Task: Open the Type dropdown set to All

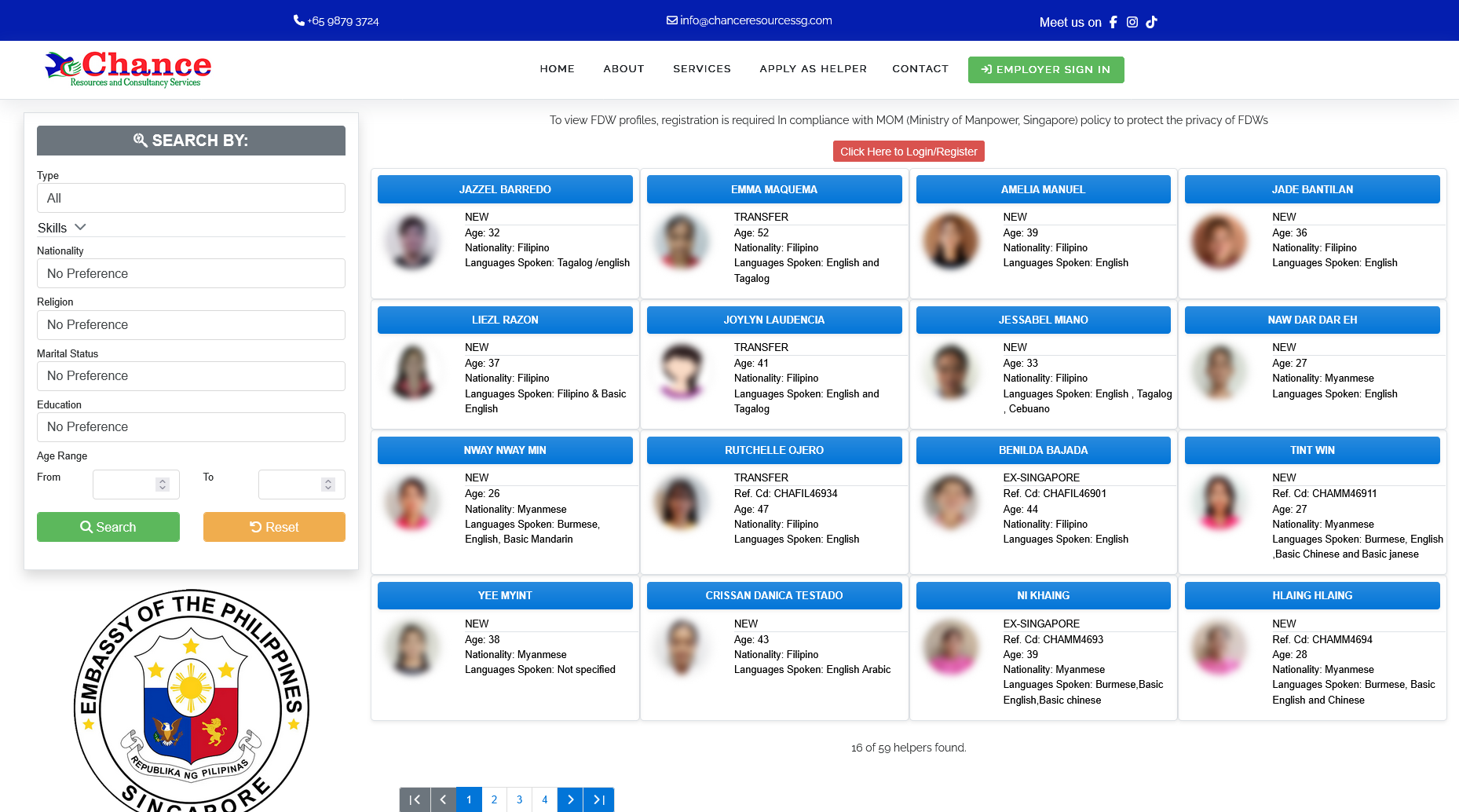Action: pyautogui.click(x=191, y=198)
